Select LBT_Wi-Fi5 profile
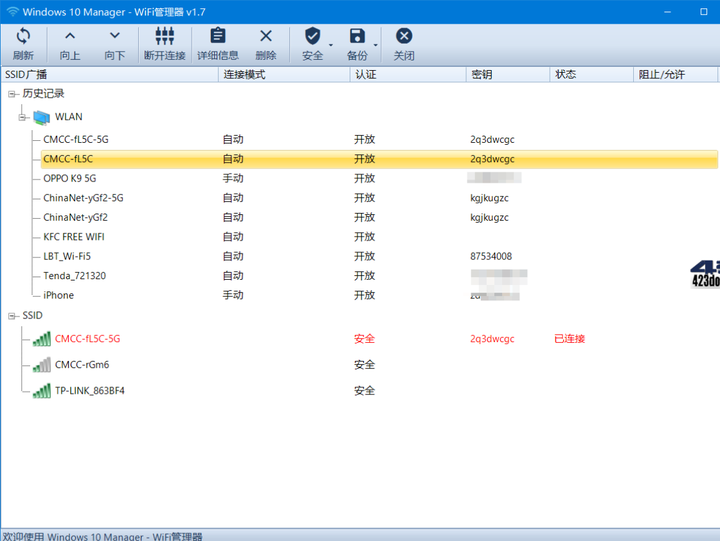 point(67,256)
